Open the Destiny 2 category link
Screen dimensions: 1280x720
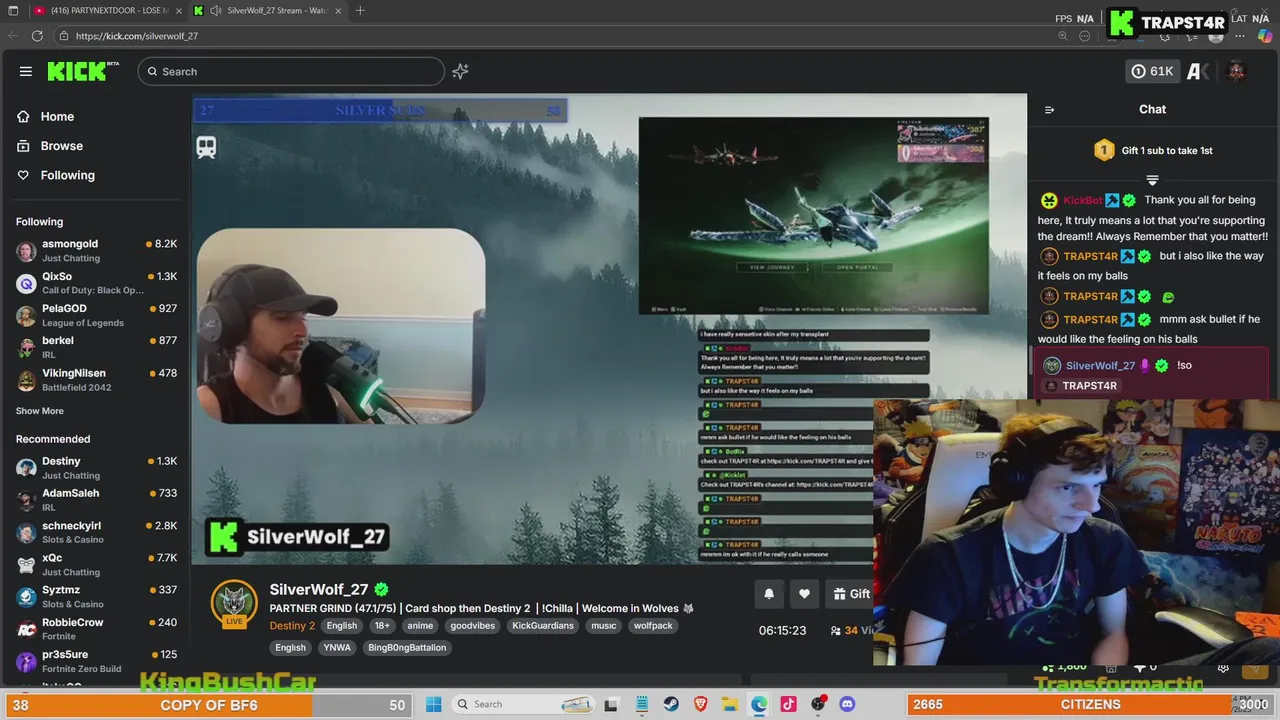[292, 626]
